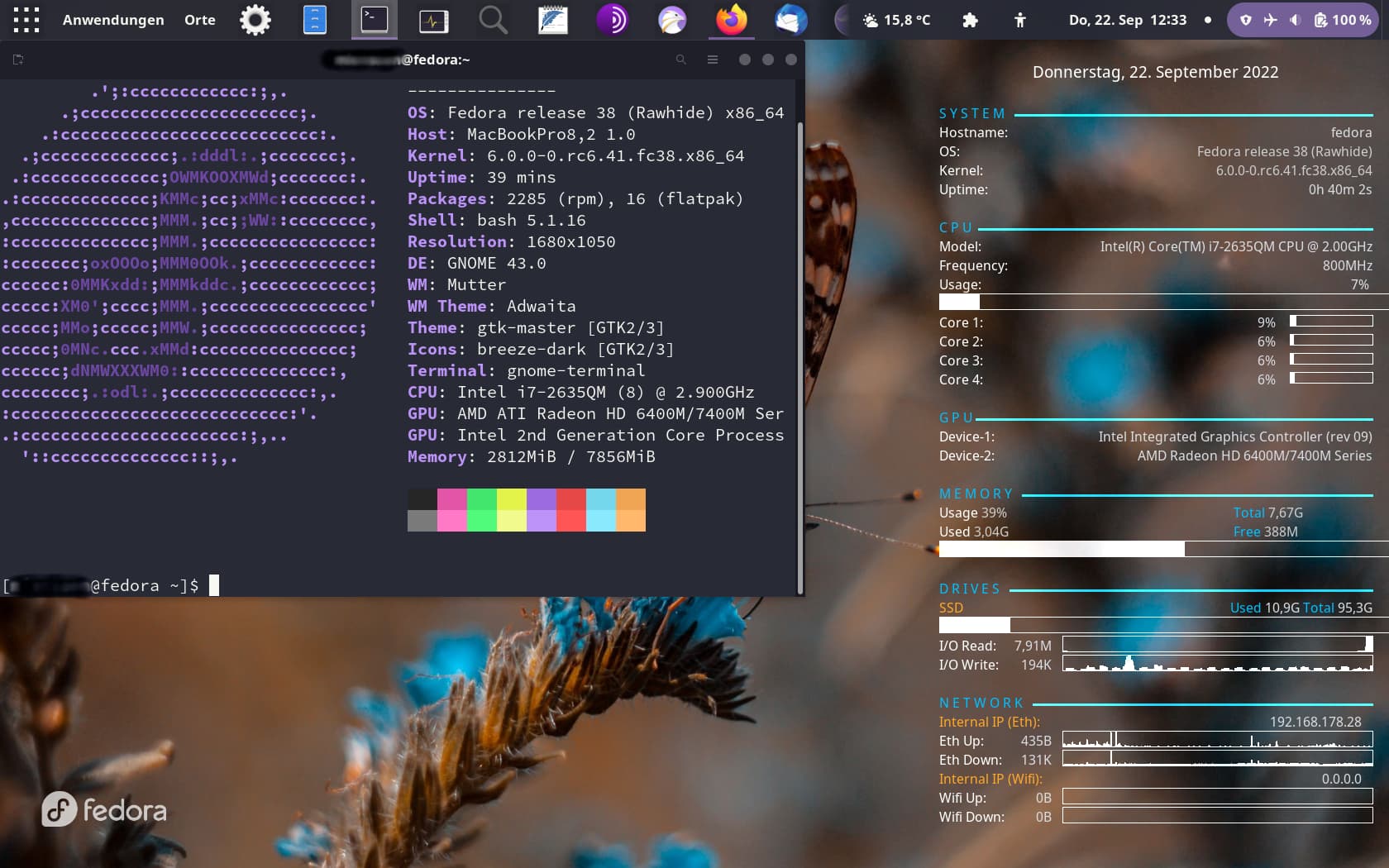Screen dimensions: 1389x868
Task: Click the terminal search icon
Action: [x=681, y=60]
